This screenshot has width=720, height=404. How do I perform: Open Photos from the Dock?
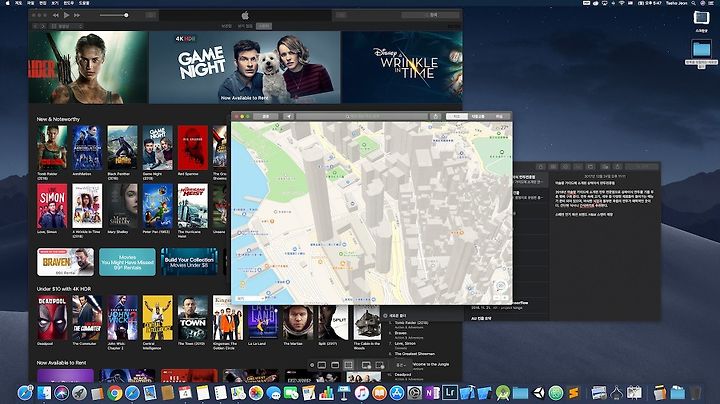pyautogui.click(x=256, y=393)
